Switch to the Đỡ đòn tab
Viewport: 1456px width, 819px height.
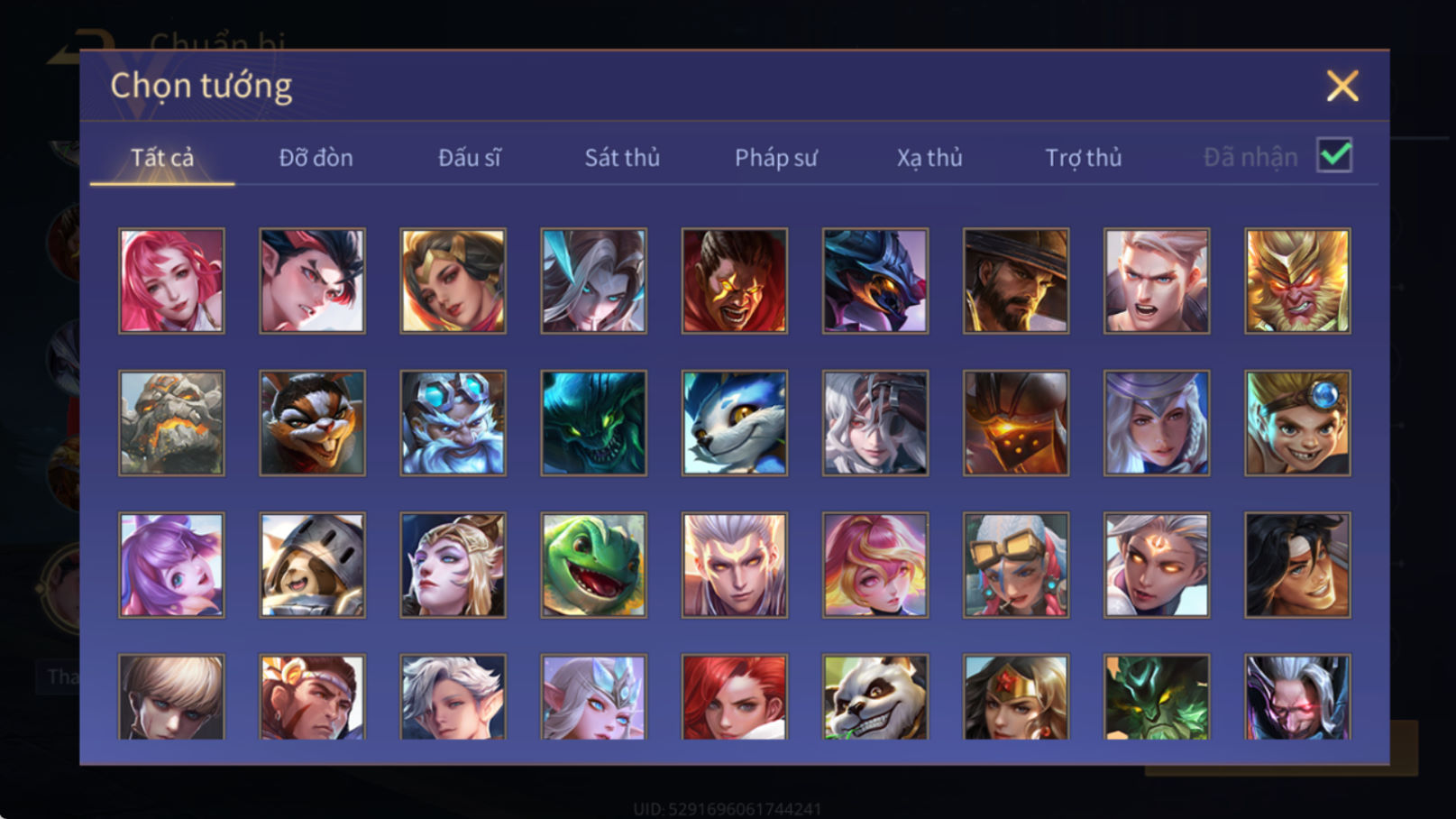point(316,158)
